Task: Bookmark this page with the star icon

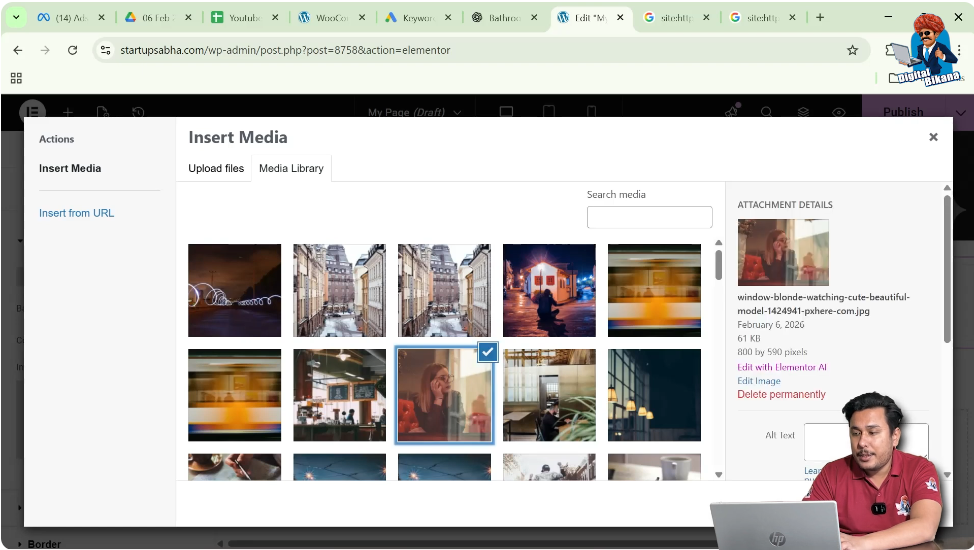Action: click(852, 50)
